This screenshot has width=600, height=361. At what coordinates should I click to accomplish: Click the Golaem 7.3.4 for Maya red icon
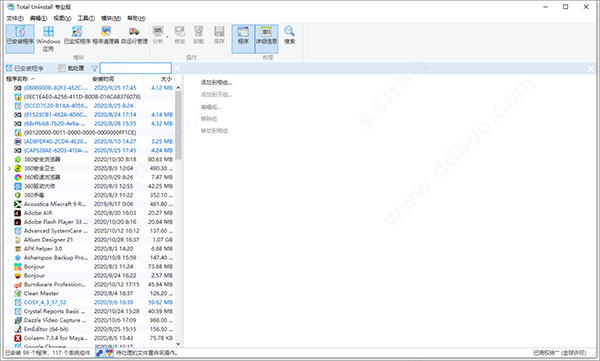click(x=18, y=338)
